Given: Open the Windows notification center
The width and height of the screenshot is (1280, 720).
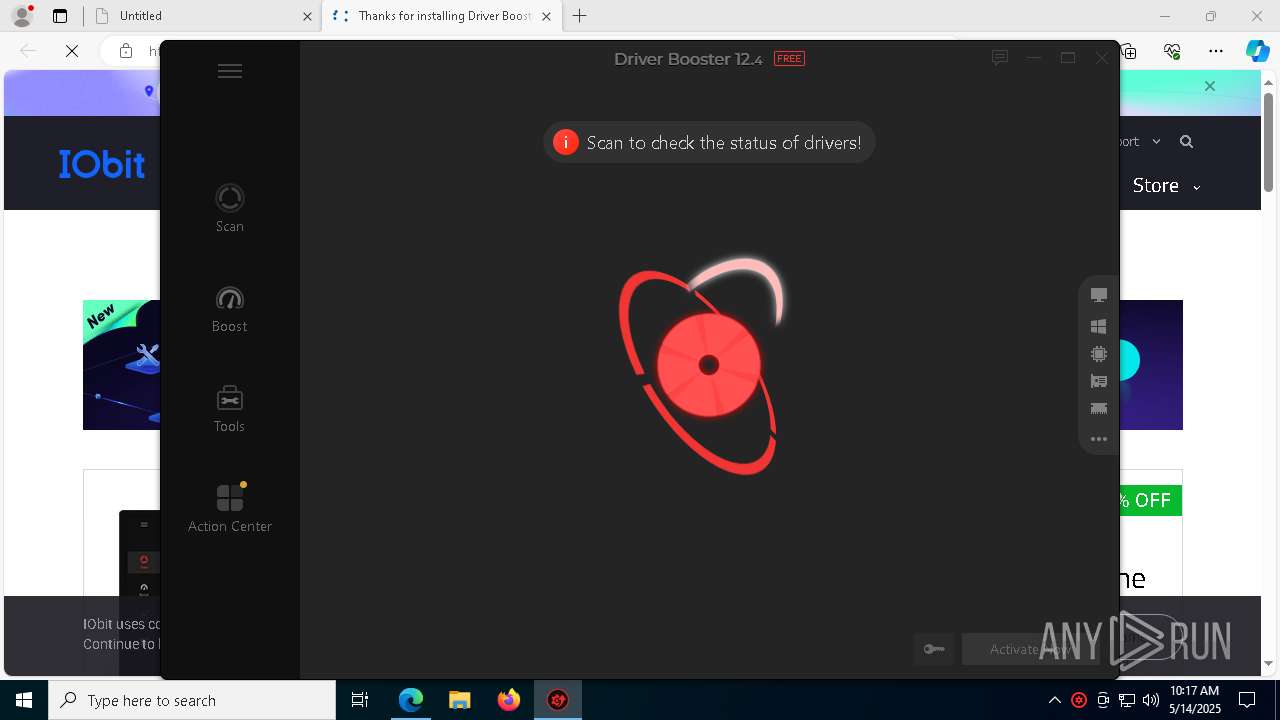Looking at the screenshot, I should 1248,701.
